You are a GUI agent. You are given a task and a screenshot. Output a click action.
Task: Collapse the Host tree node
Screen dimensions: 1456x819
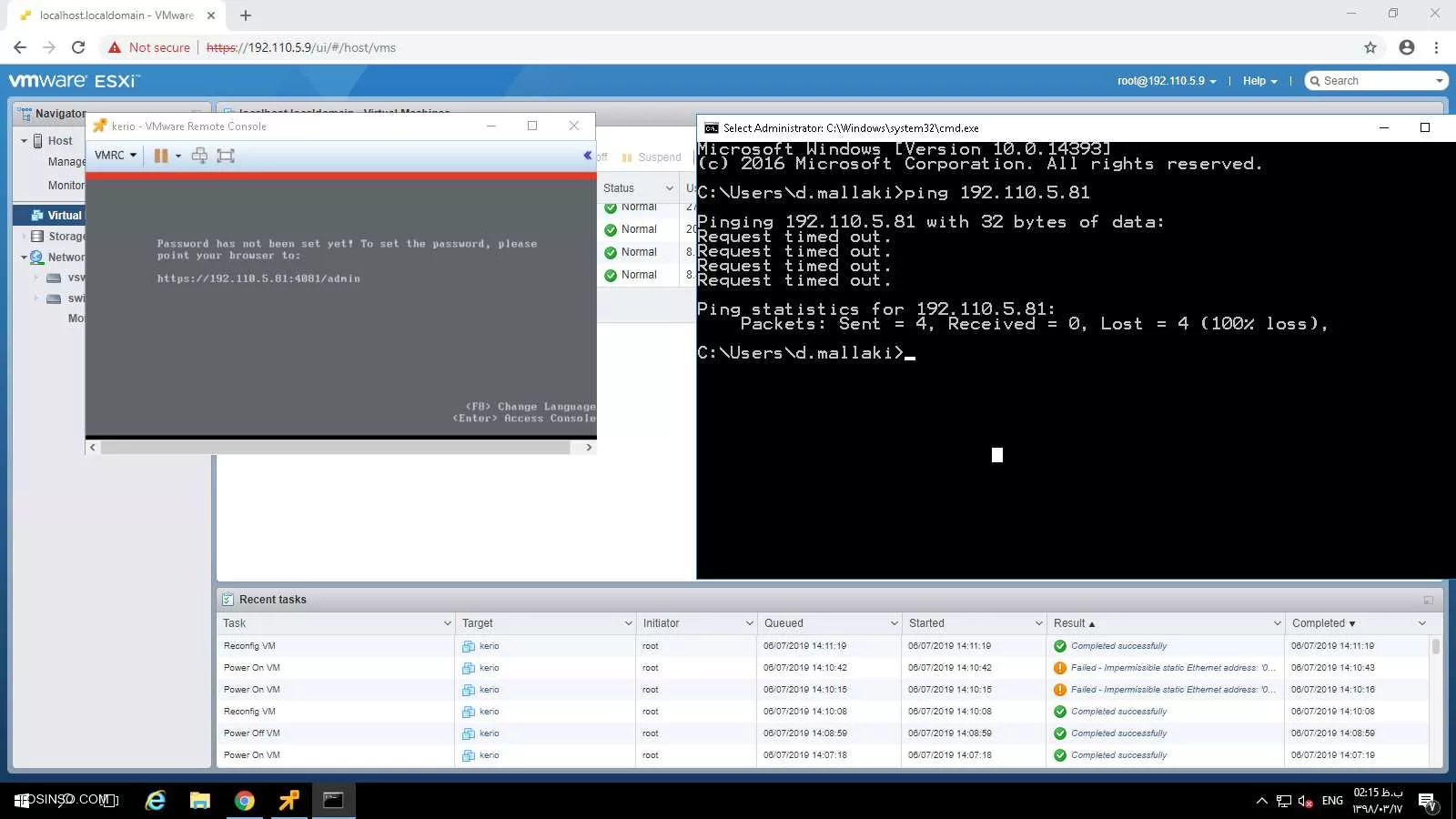coord(25,141)
